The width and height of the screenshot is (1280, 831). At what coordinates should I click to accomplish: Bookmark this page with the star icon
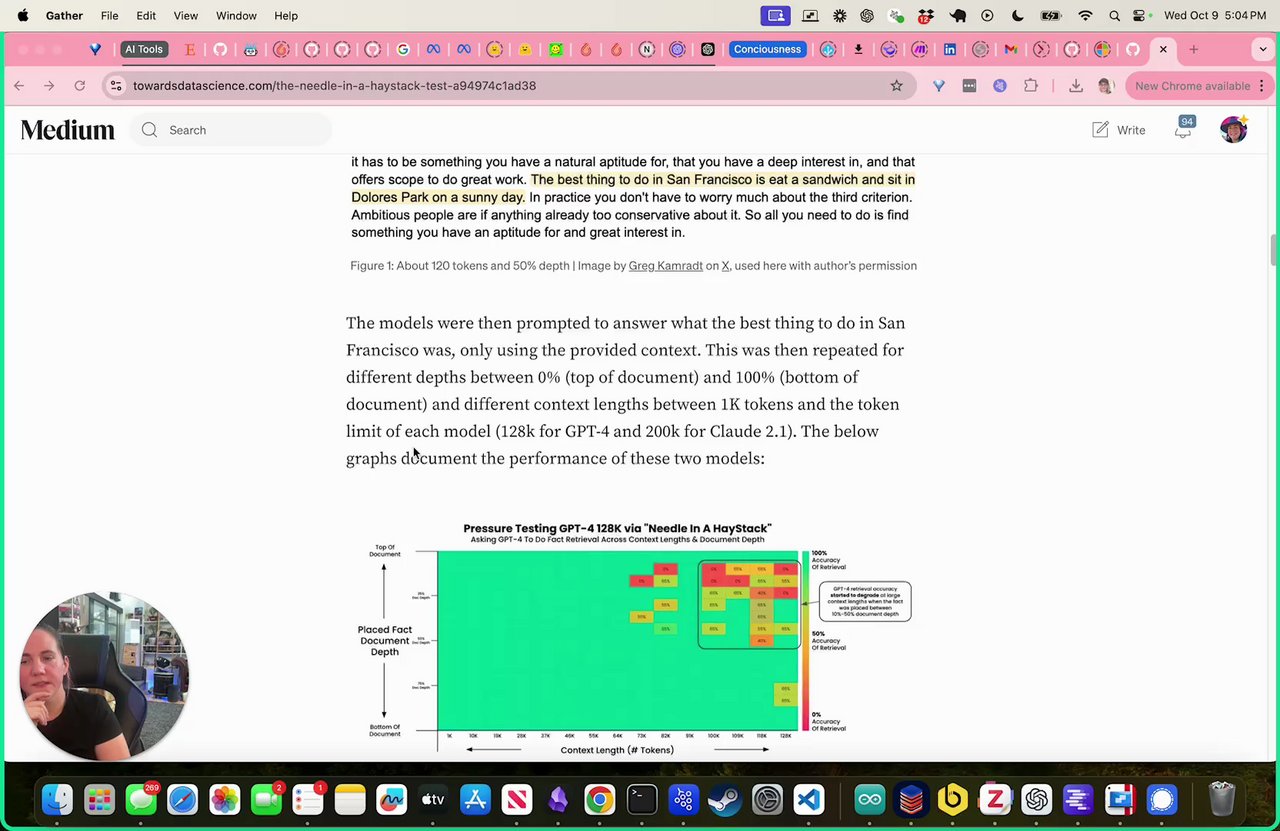[x=897, y=86]
